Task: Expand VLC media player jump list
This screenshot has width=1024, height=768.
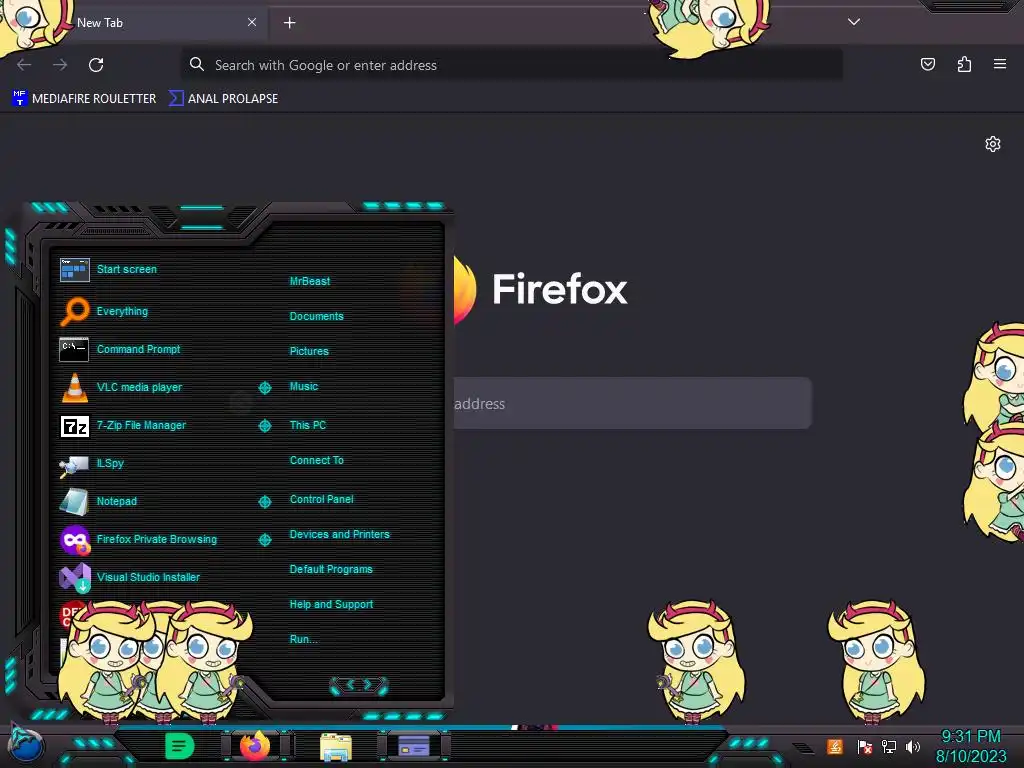Action: click(264, 388)
